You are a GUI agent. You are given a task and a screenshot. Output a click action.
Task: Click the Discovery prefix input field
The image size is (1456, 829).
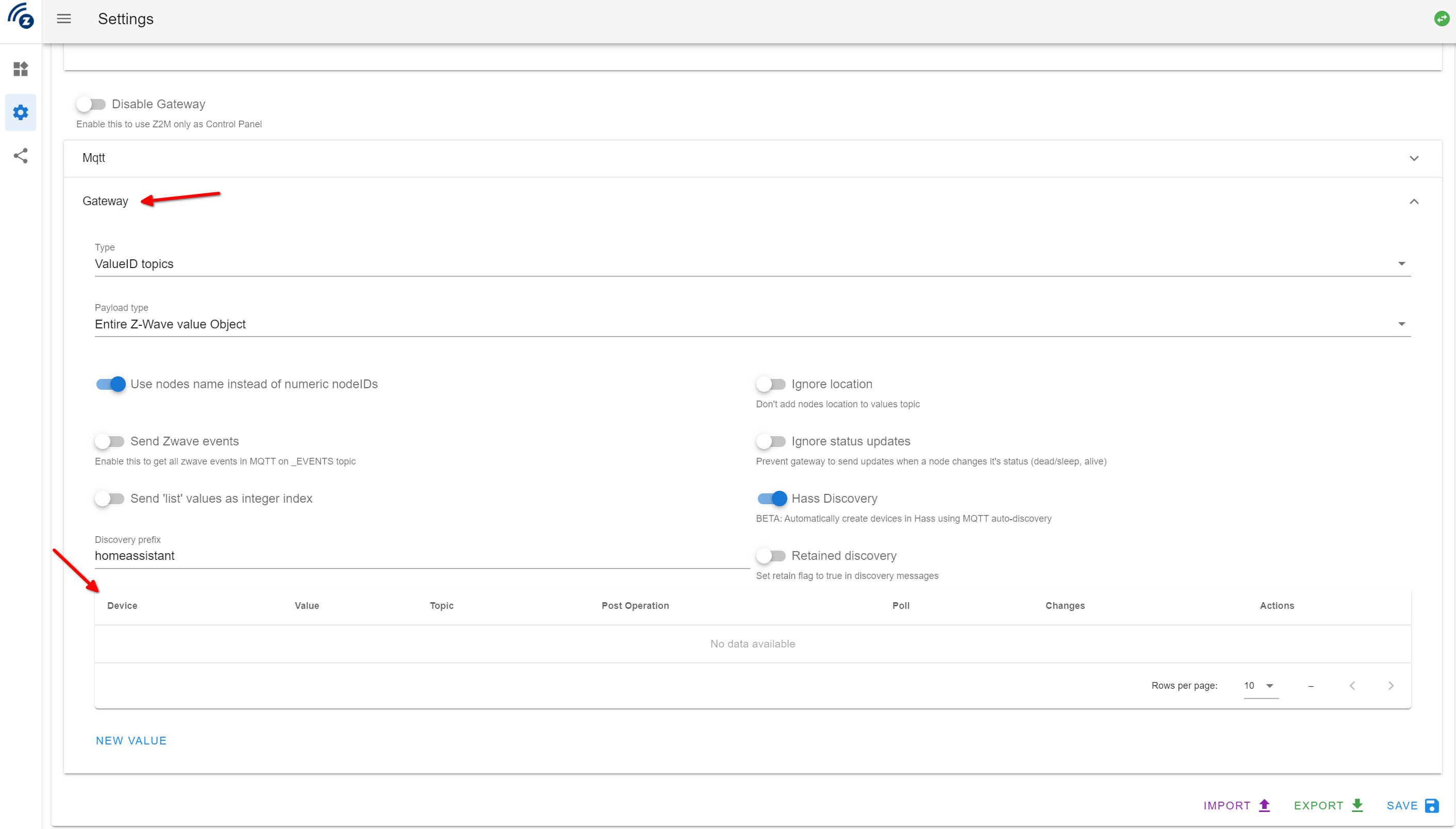[422, 556]
